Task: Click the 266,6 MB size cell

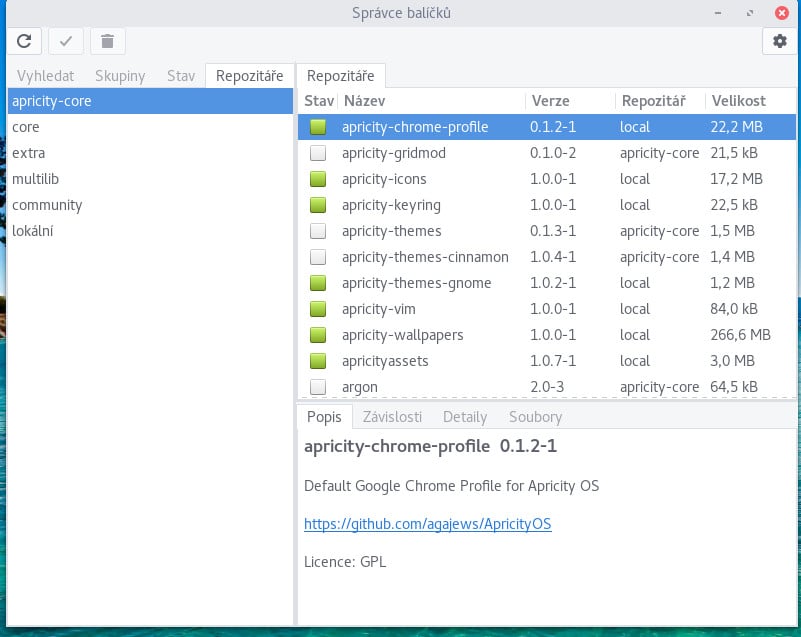Action: [740, 335]
